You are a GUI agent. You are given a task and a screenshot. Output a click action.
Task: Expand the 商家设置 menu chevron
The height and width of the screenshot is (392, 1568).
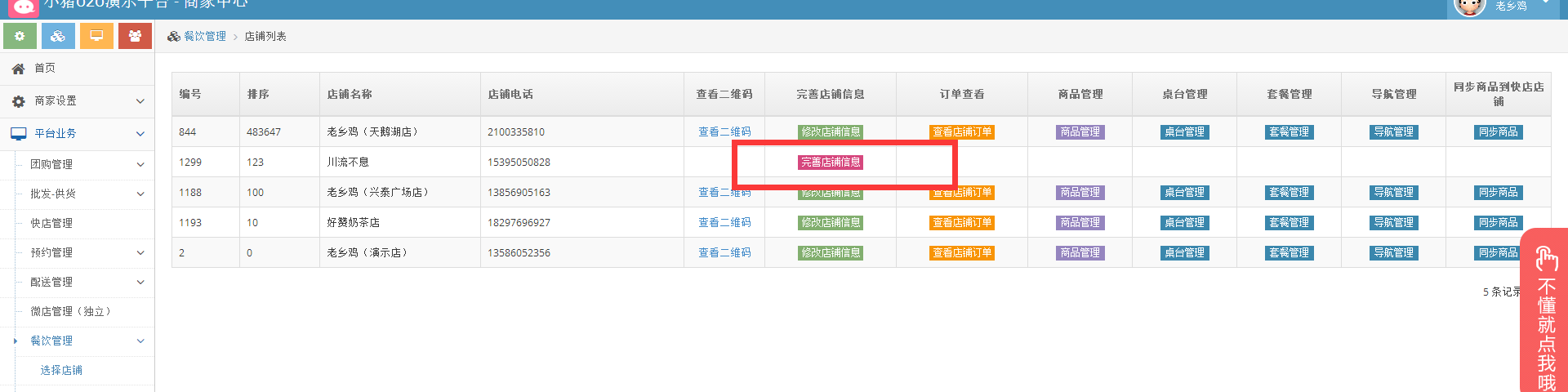140,101
